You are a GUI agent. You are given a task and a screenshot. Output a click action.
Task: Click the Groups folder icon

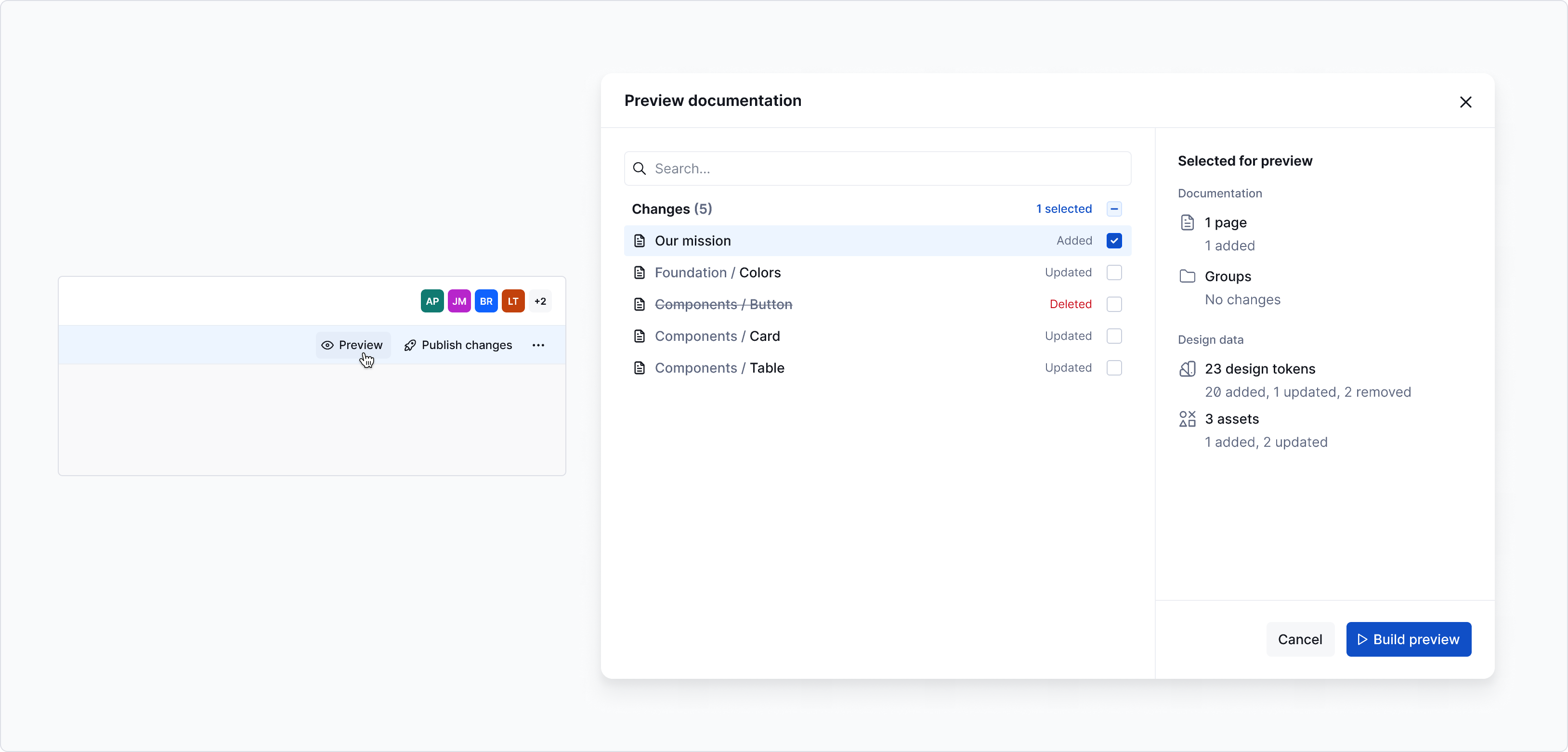point(1188,276)
